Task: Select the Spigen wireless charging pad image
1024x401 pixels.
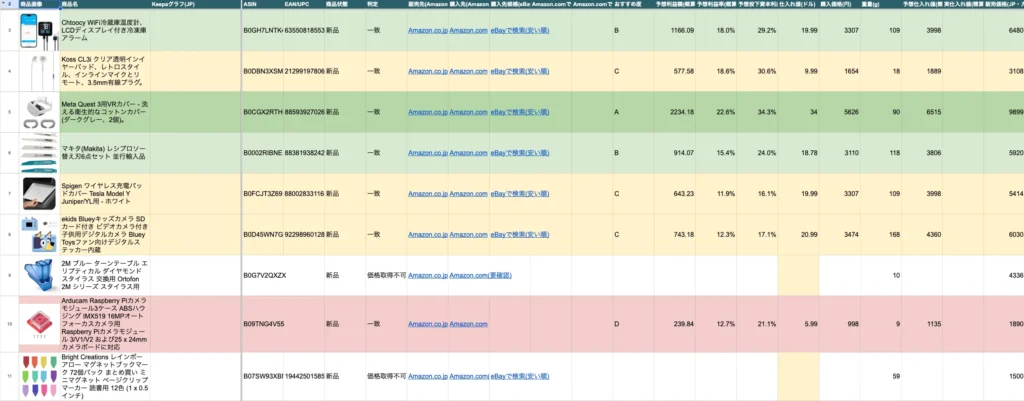Action: (39, 193)
